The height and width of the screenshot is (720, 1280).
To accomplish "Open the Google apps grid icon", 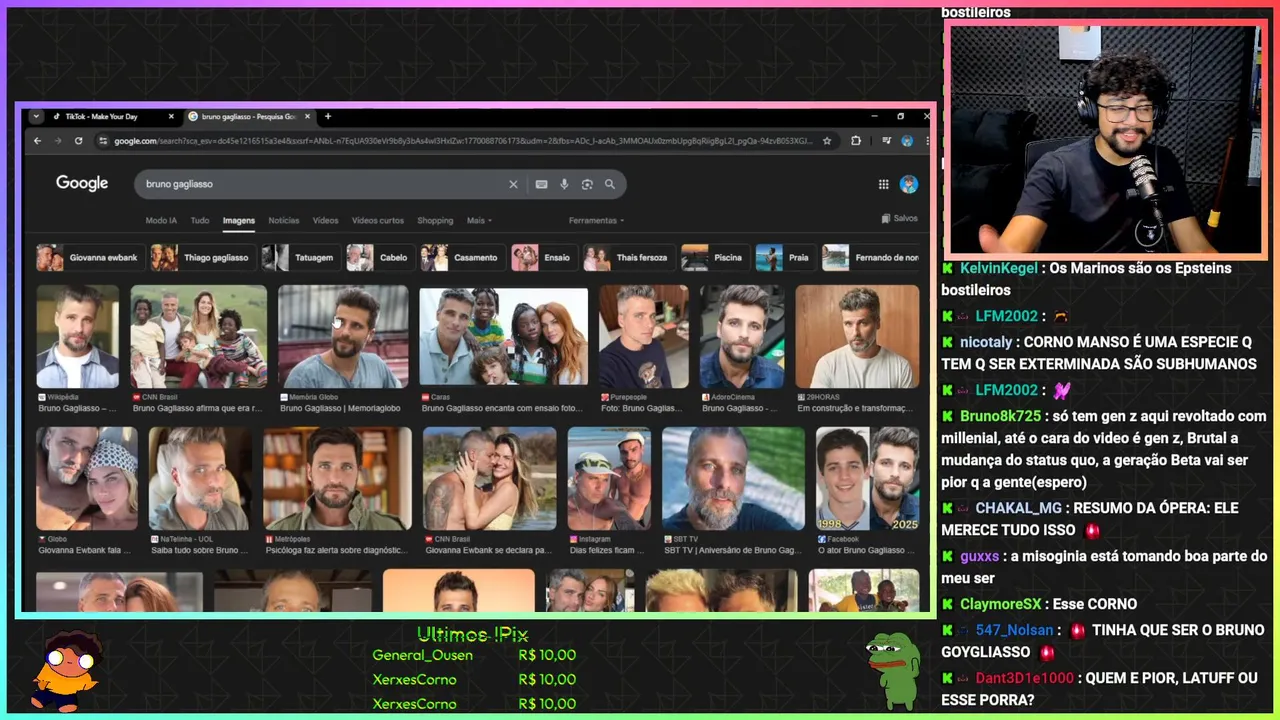I will [883, 184].
